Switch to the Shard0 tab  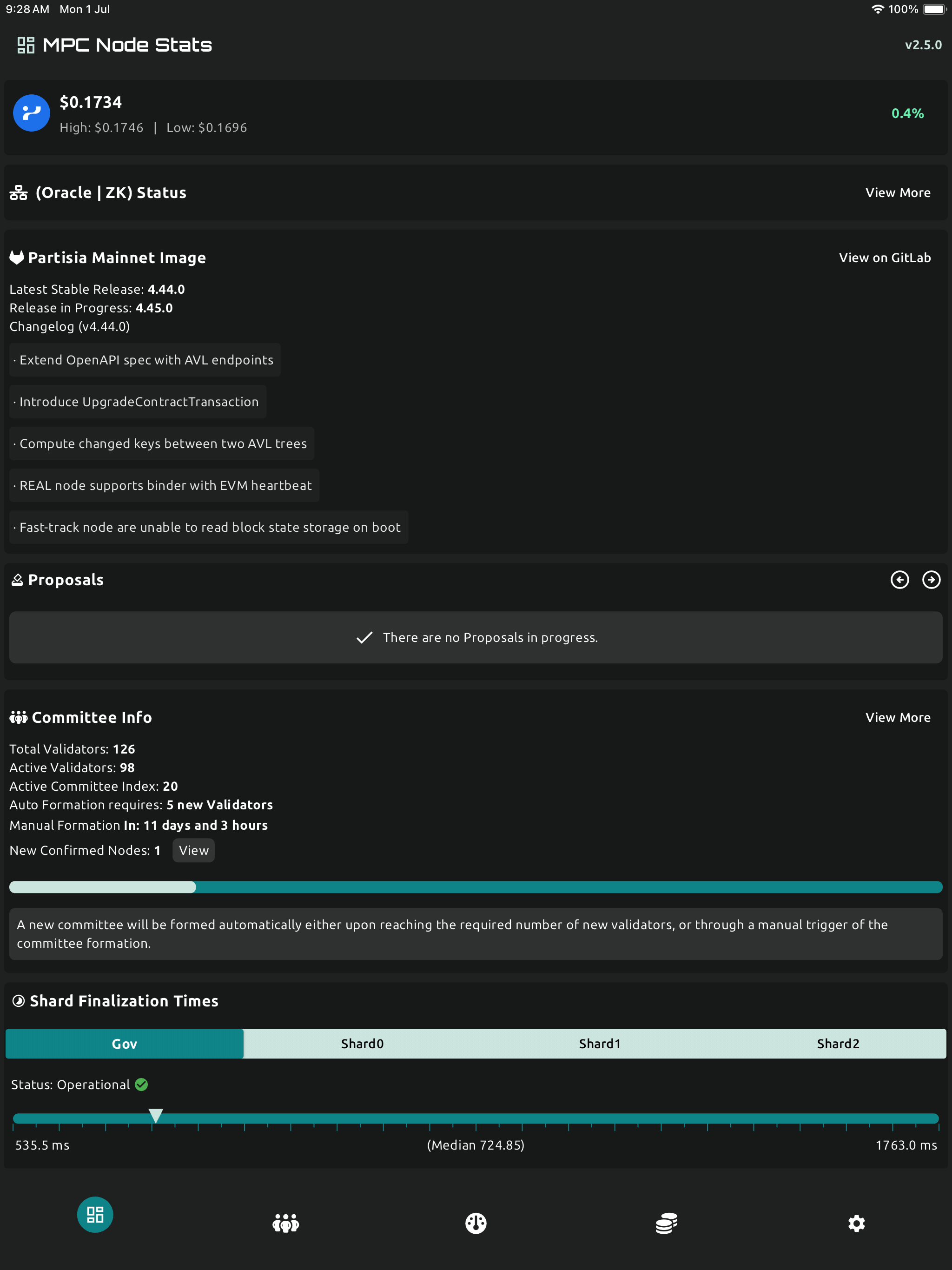(362, 1044)
